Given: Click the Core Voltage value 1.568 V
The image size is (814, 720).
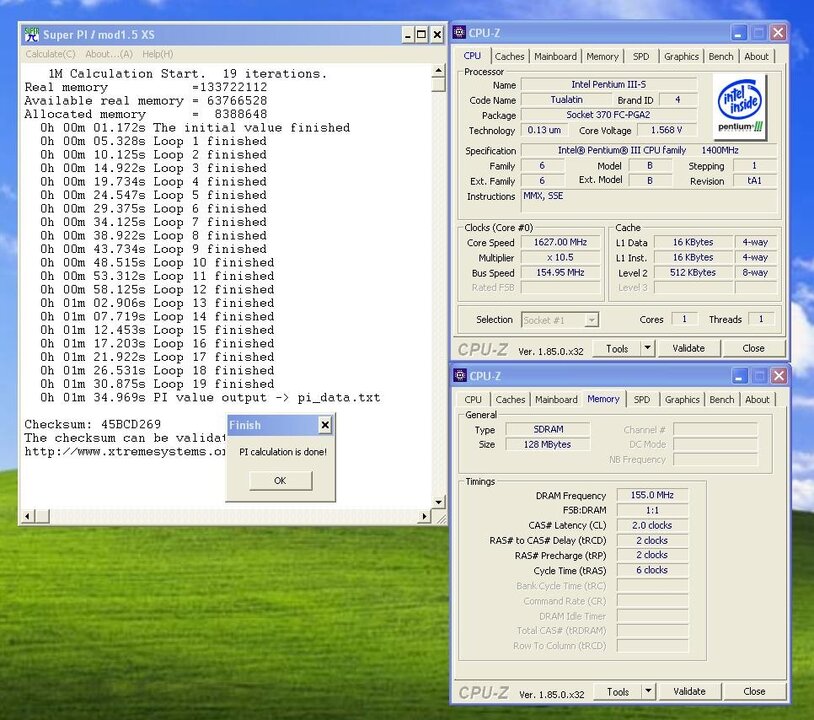Looking at the screenshot, I should (666, 130).
